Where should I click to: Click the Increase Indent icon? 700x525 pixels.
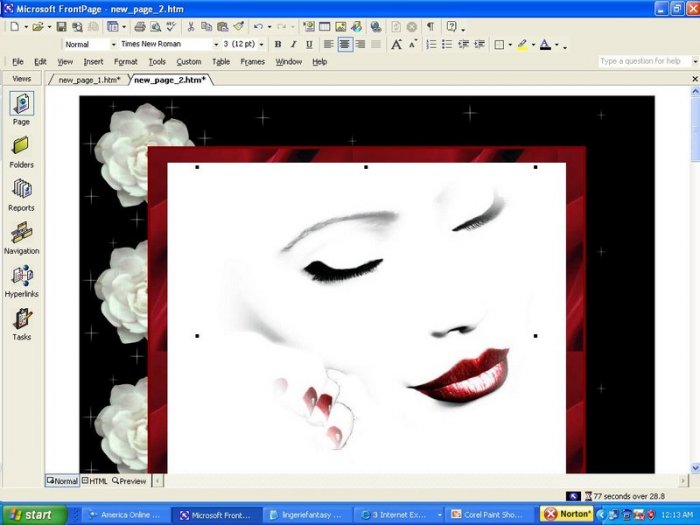(479, 44)
